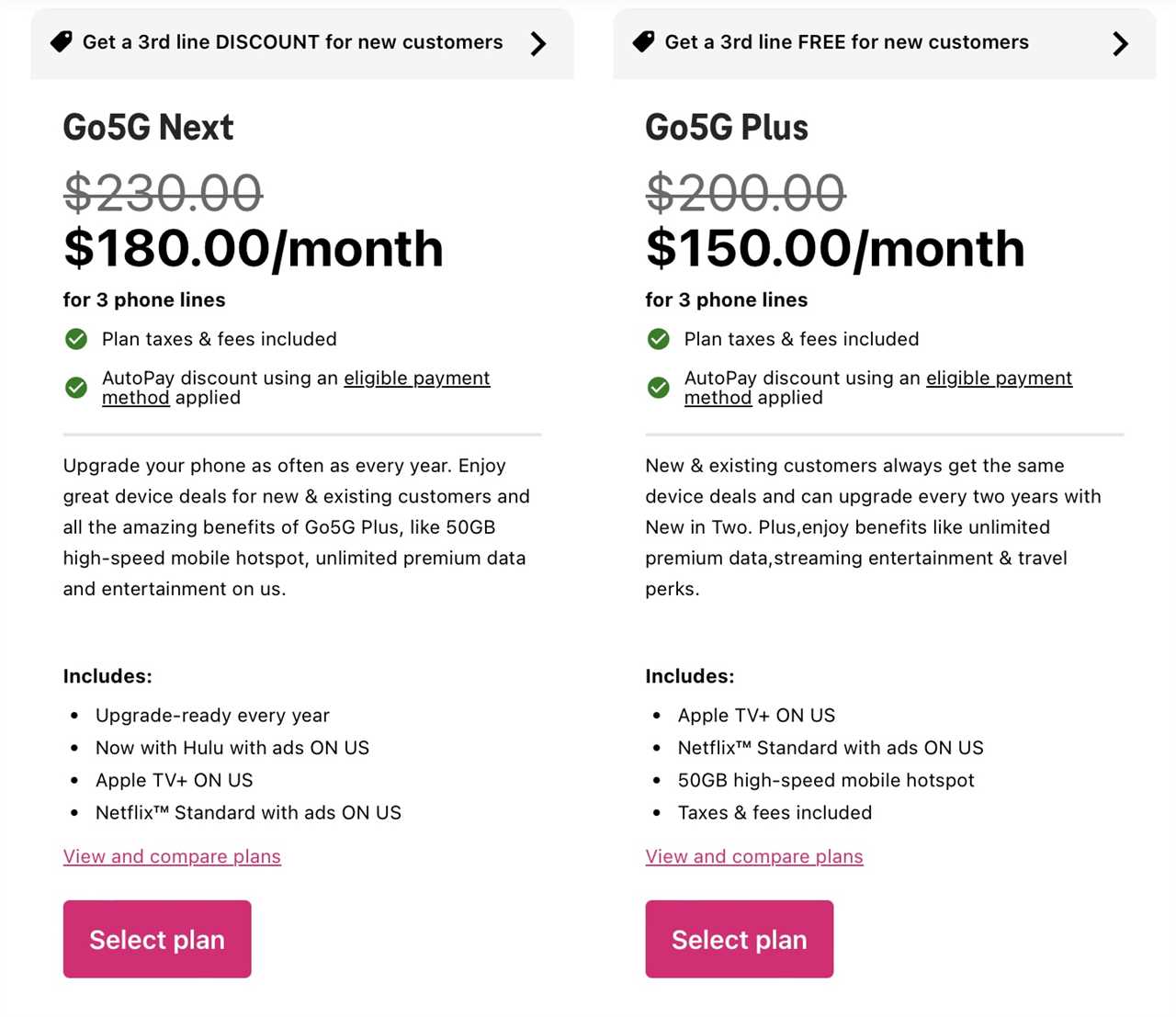Open View and compare plans under Go5G Plus

754,856
